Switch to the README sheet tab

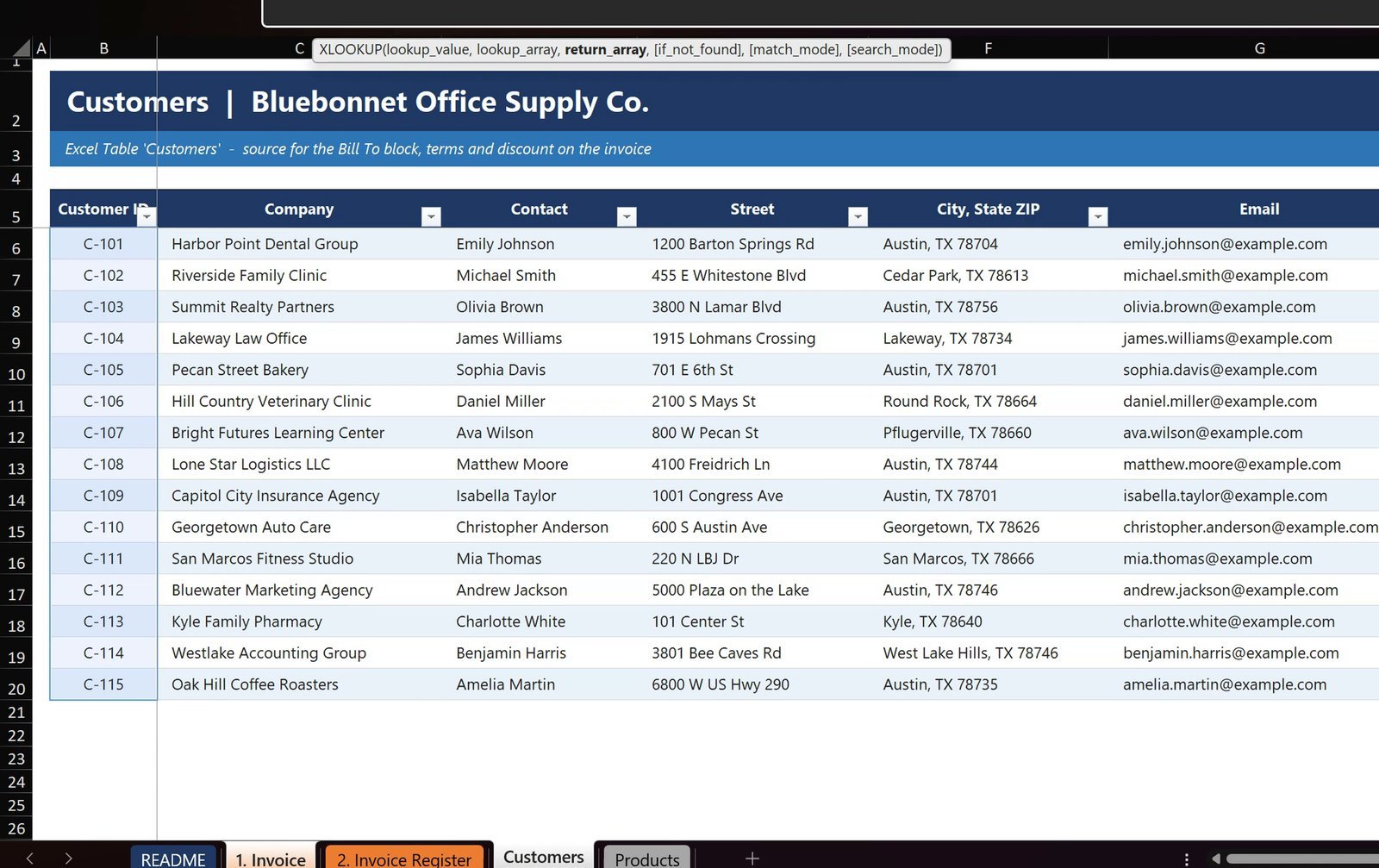point(173,859)
